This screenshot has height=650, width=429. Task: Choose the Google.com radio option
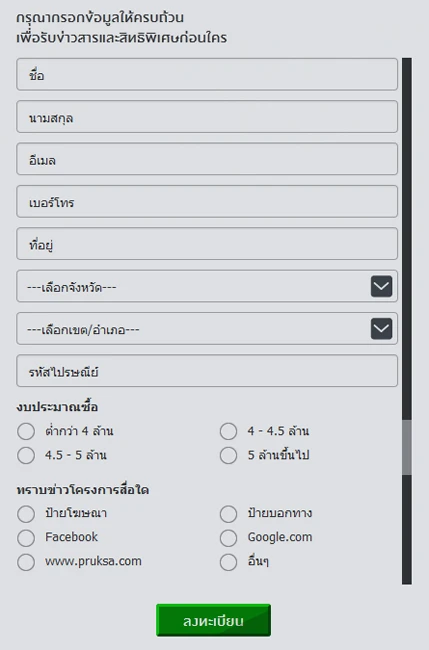point(228,538)
